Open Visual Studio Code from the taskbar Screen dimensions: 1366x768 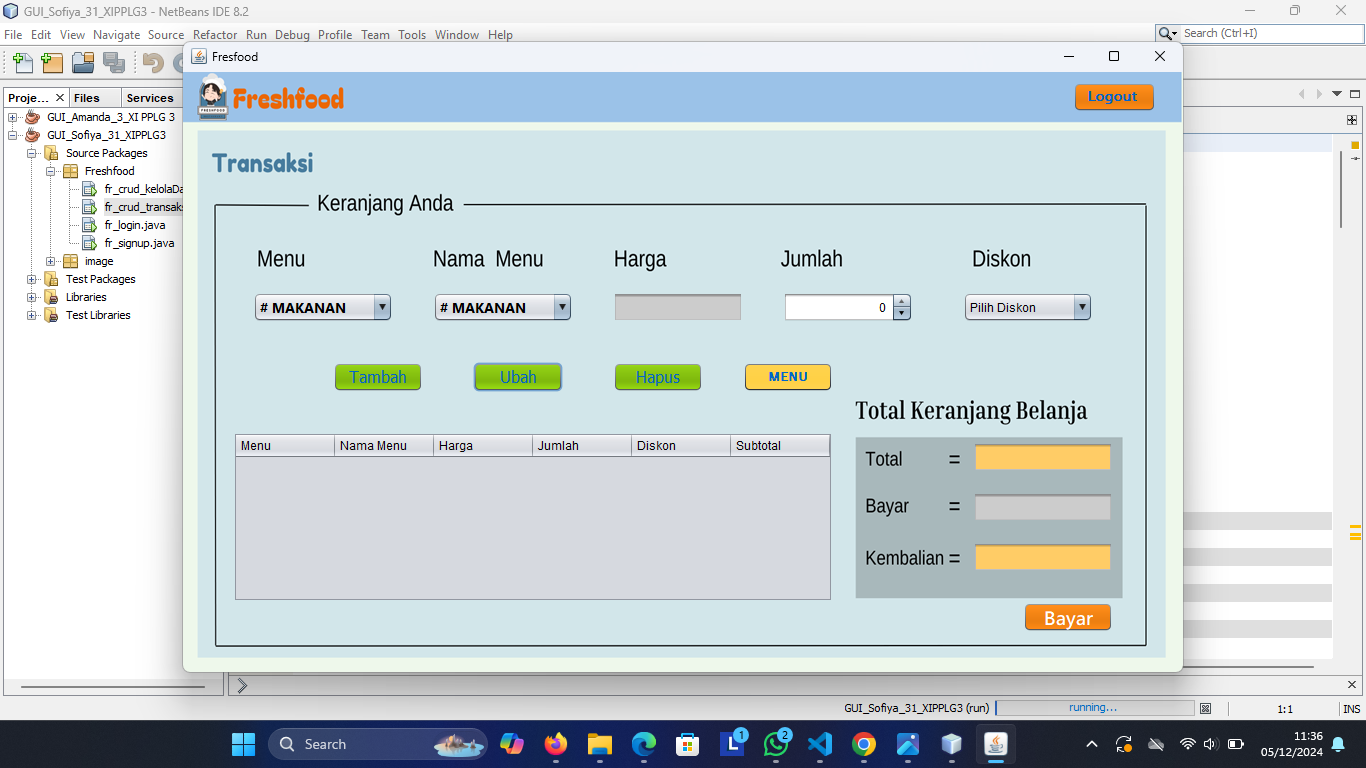[820, 744]
